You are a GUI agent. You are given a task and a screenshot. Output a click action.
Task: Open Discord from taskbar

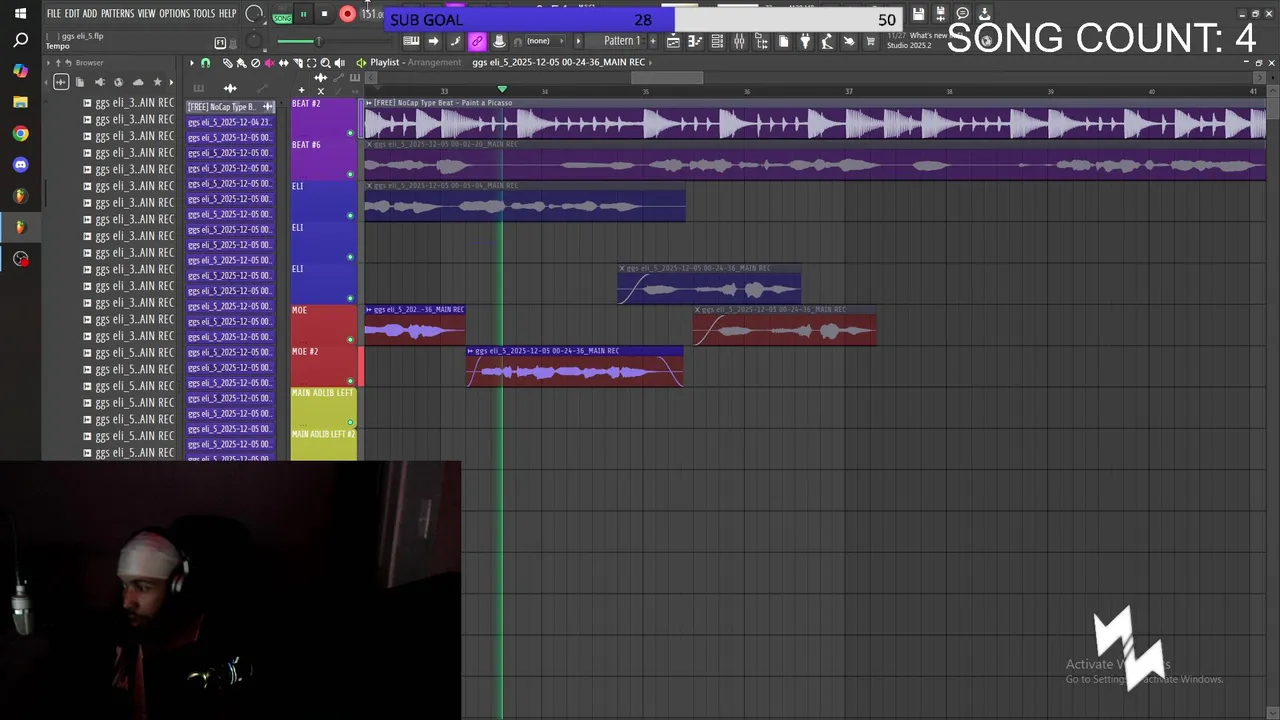(x=20, y=165)
